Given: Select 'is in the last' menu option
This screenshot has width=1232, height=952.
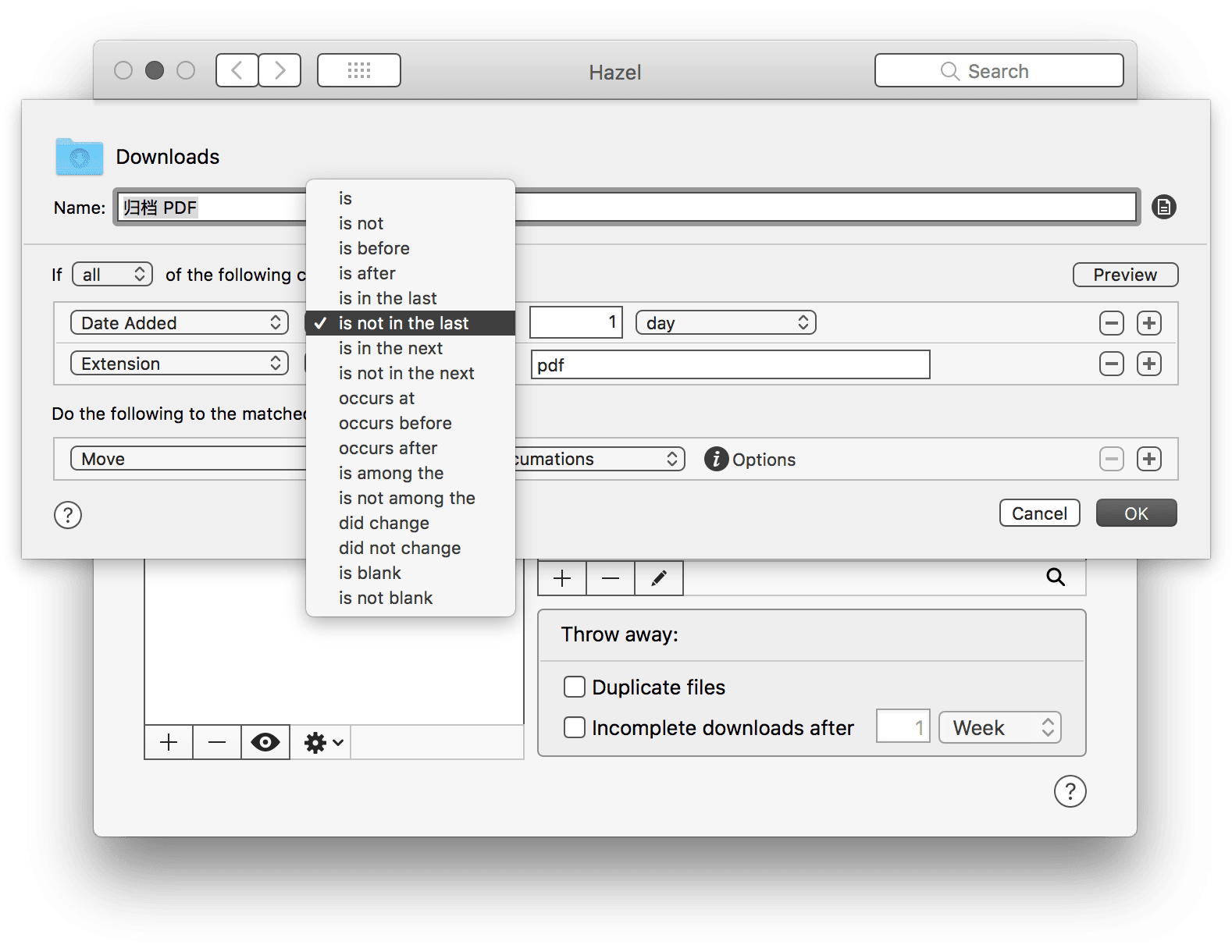Looking at the screenshot, I should (x=388, y=298).
